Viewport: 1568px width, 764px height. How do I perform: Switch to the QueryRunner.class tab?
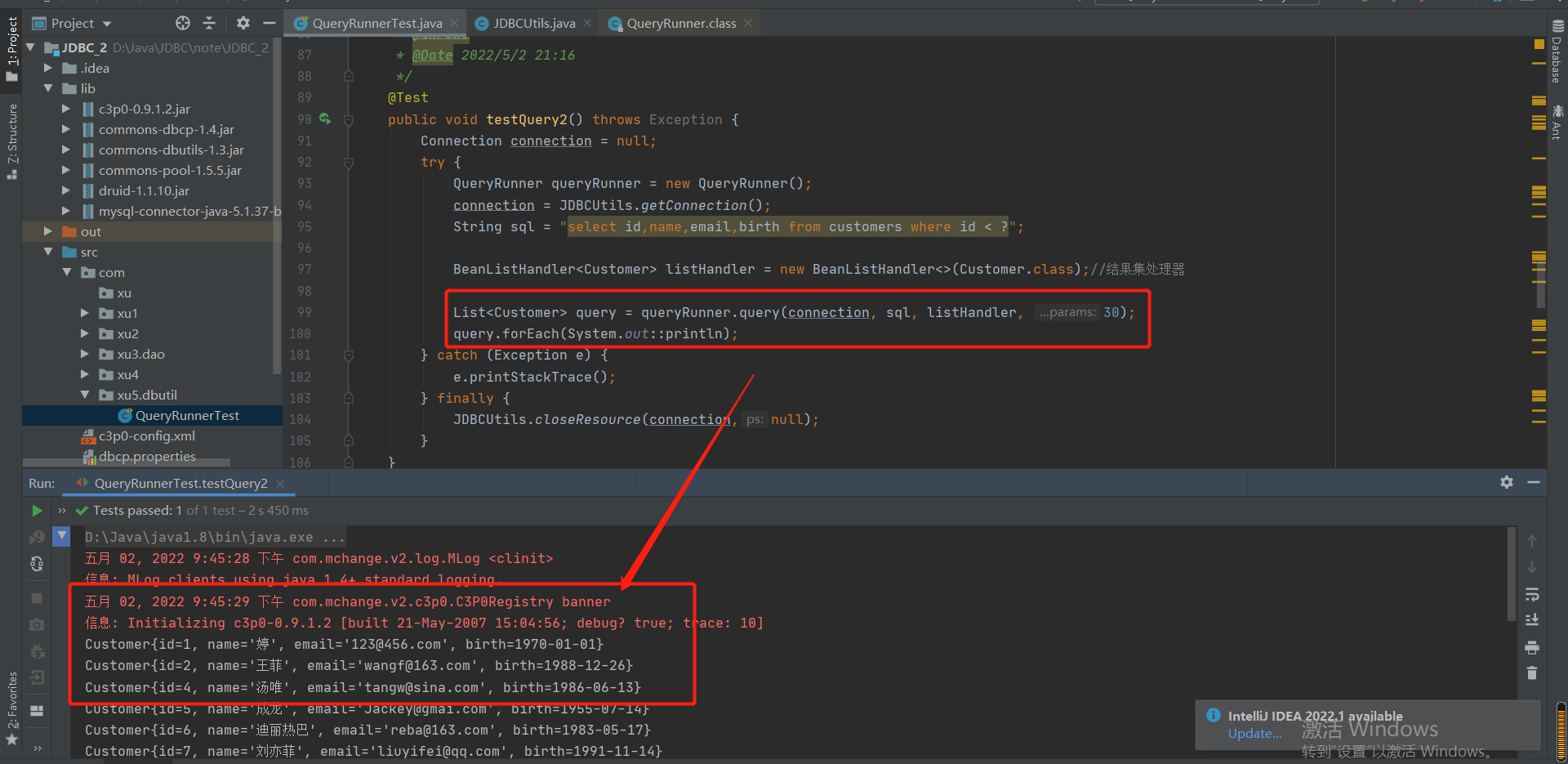coord(681,23)
